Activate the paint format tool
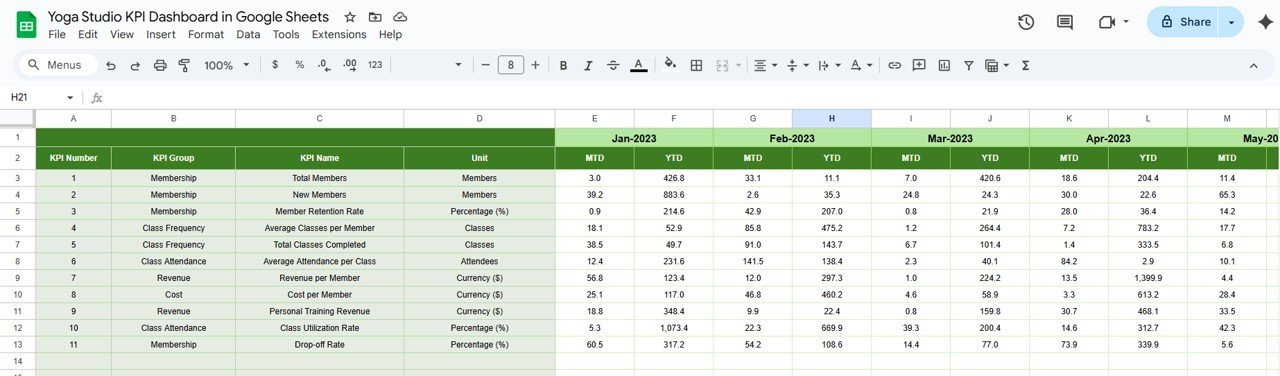Screen dimensions: 1280x376 pyautogui.click(x=184, y=65)
